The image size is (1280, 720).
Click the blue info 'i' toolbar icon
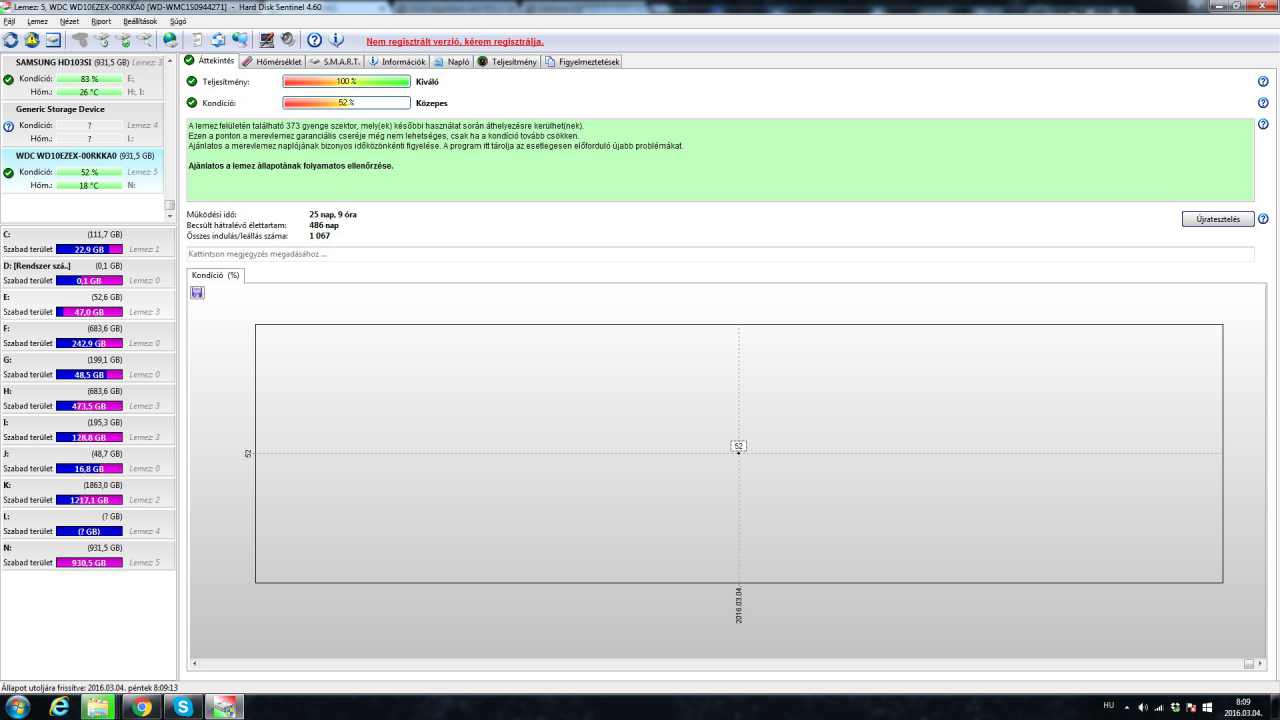point(337,40)
